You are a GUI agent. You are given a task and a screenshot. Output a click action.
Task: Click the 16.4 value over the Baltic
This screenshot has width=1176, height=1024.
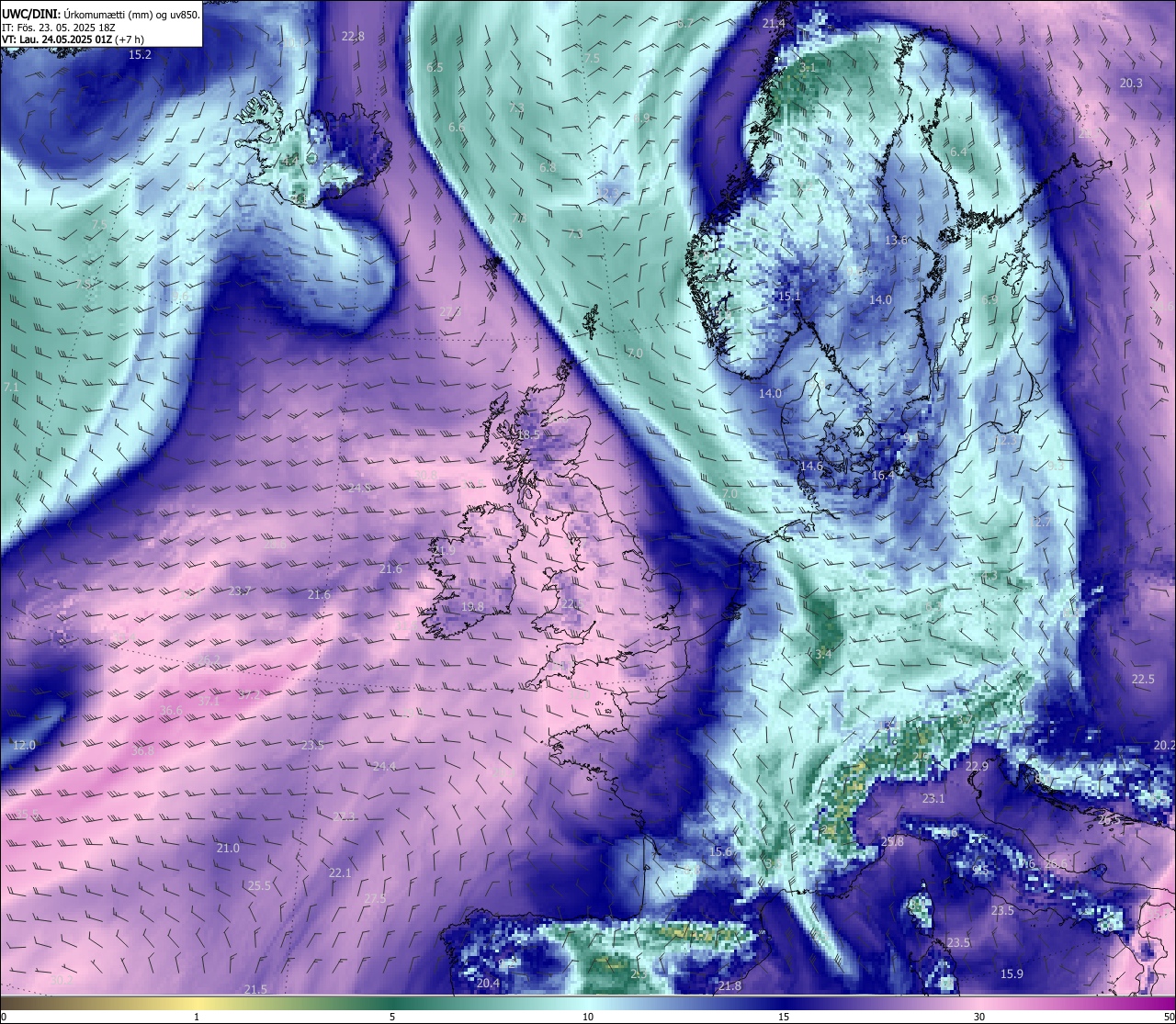tap(883, 476)
